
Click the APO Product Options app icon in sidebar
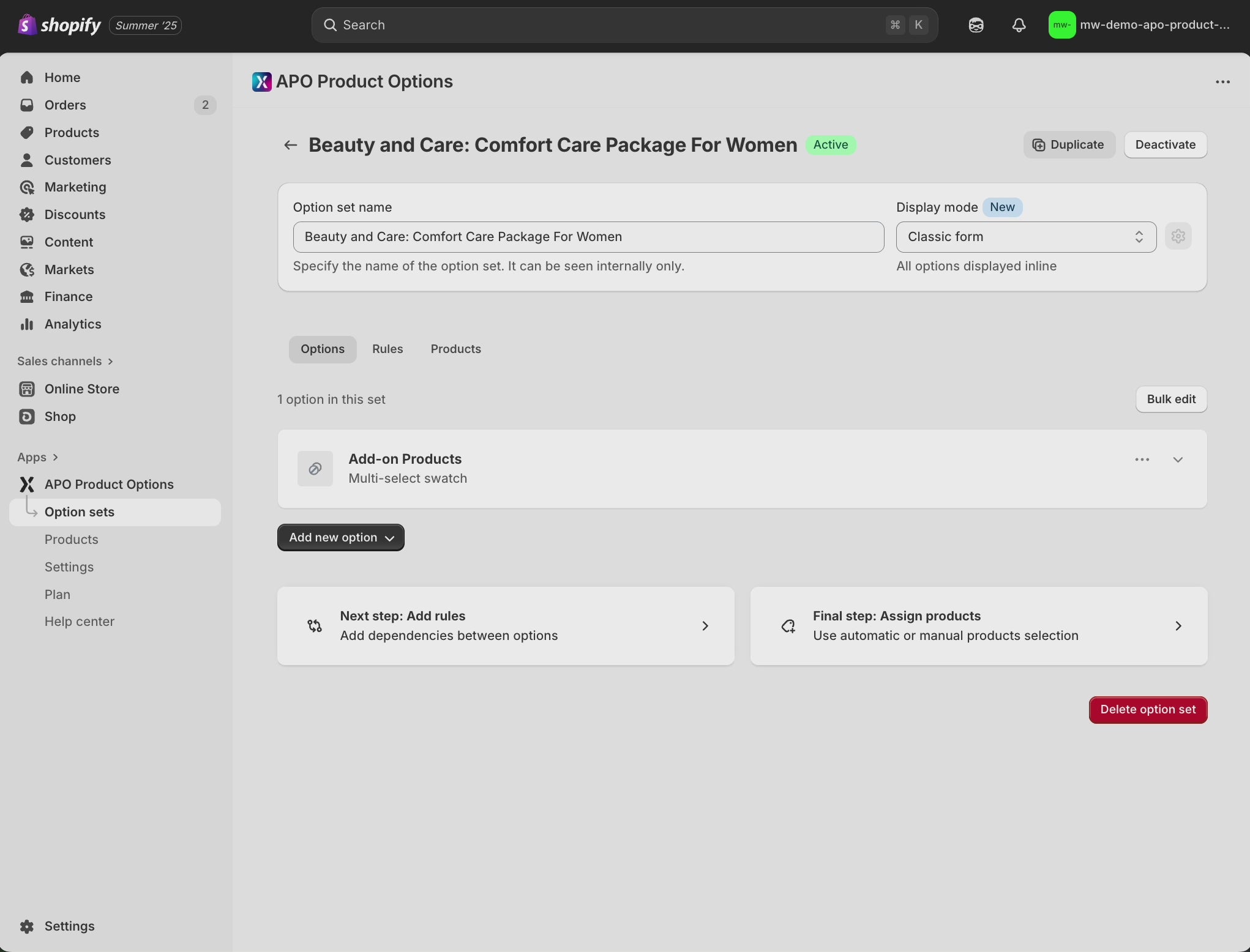pos(27,485)
